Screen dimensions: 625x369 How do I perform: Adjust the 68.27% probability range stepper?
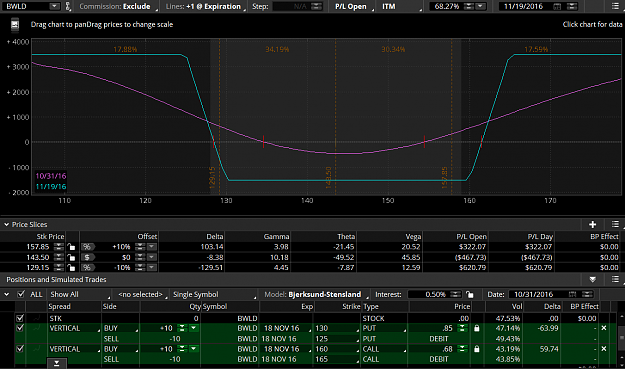point(469,6)
